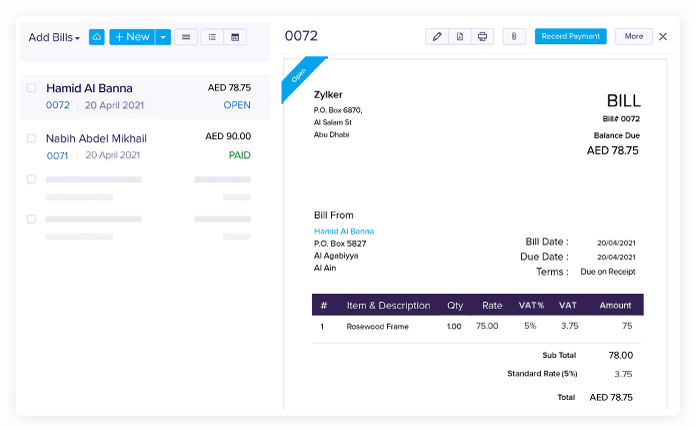The image size is (695, 430).
Task: Click the Amount column header
Action: (615, 305)
